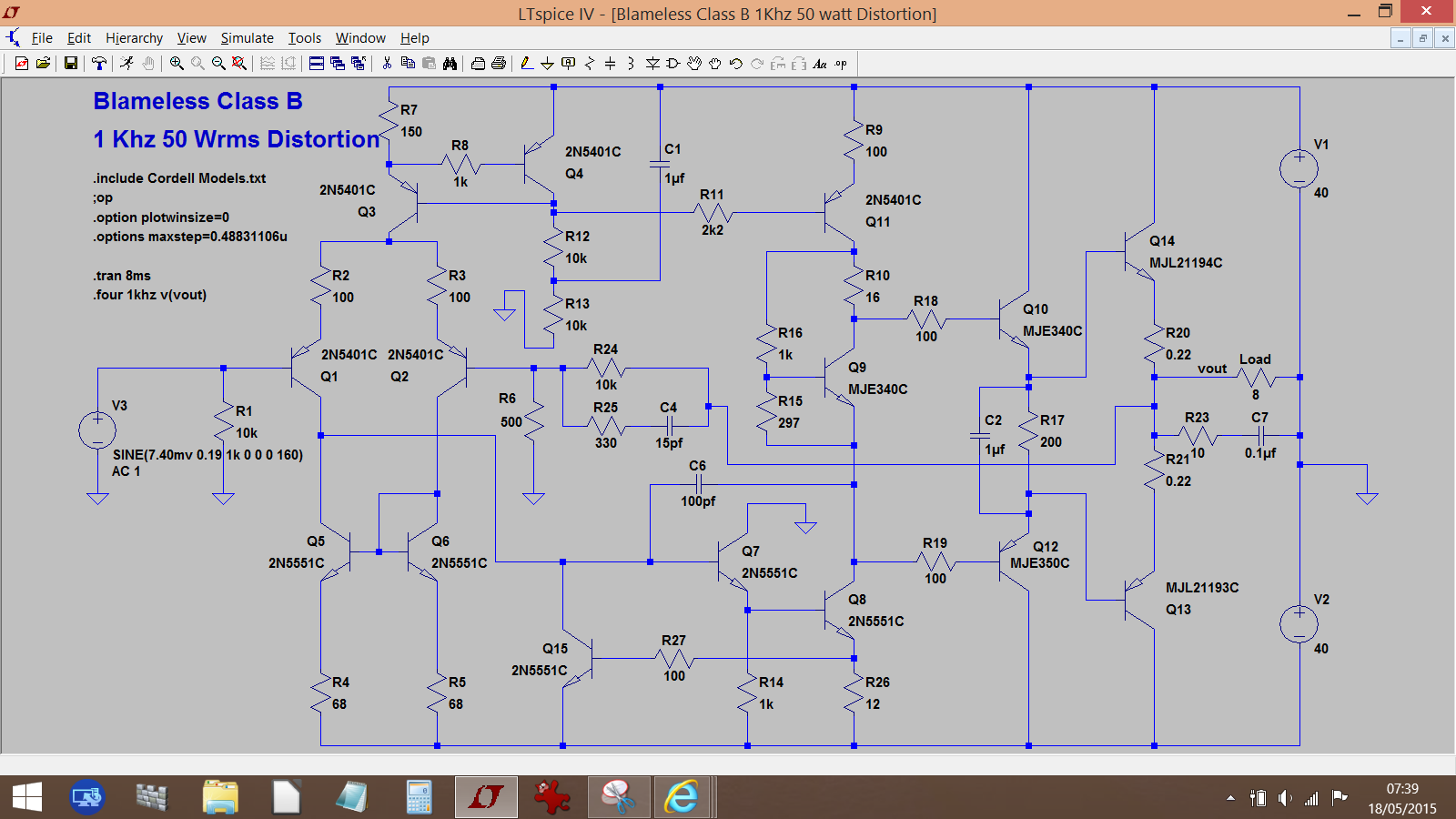Add a SPICE directive with the .op icon
The height and width of the screenshot is (819, 1456).
click(x=841, y=64)
